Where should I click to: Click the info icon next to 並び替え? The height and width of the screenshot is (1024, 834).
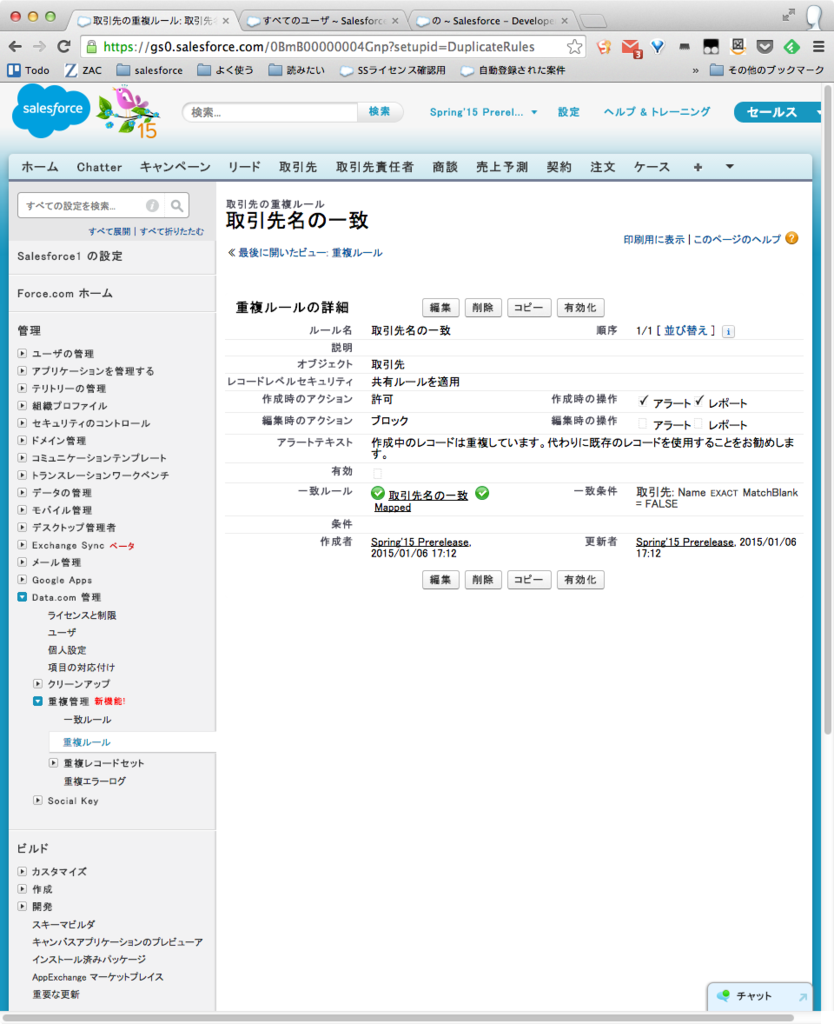pos(728,332)
